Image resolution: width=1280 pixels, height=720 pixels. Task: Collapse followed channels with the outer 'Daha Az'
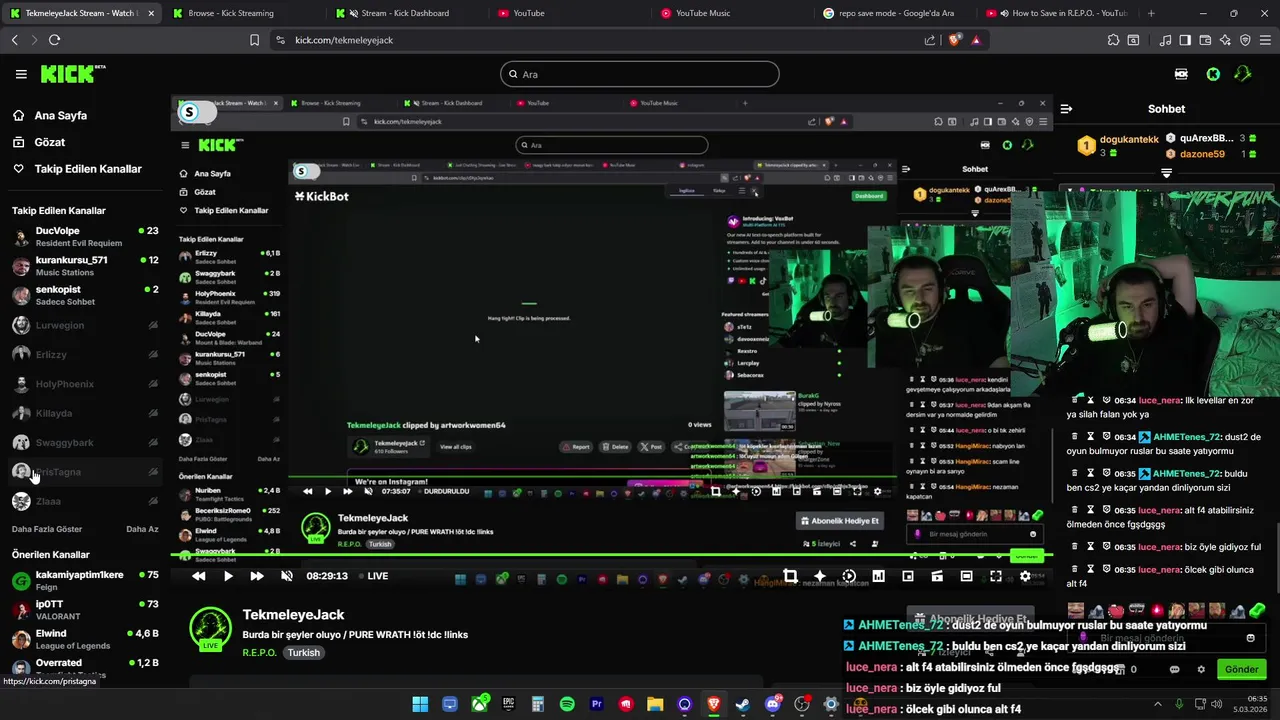point(142,529)
